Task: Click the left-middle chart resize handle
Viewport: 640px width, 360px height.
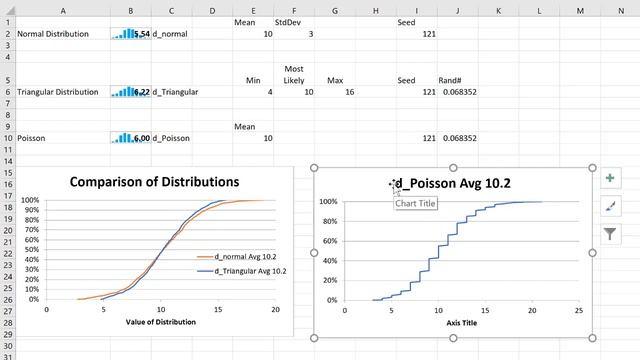Action: pyautogui.click(x=314, y=253)
